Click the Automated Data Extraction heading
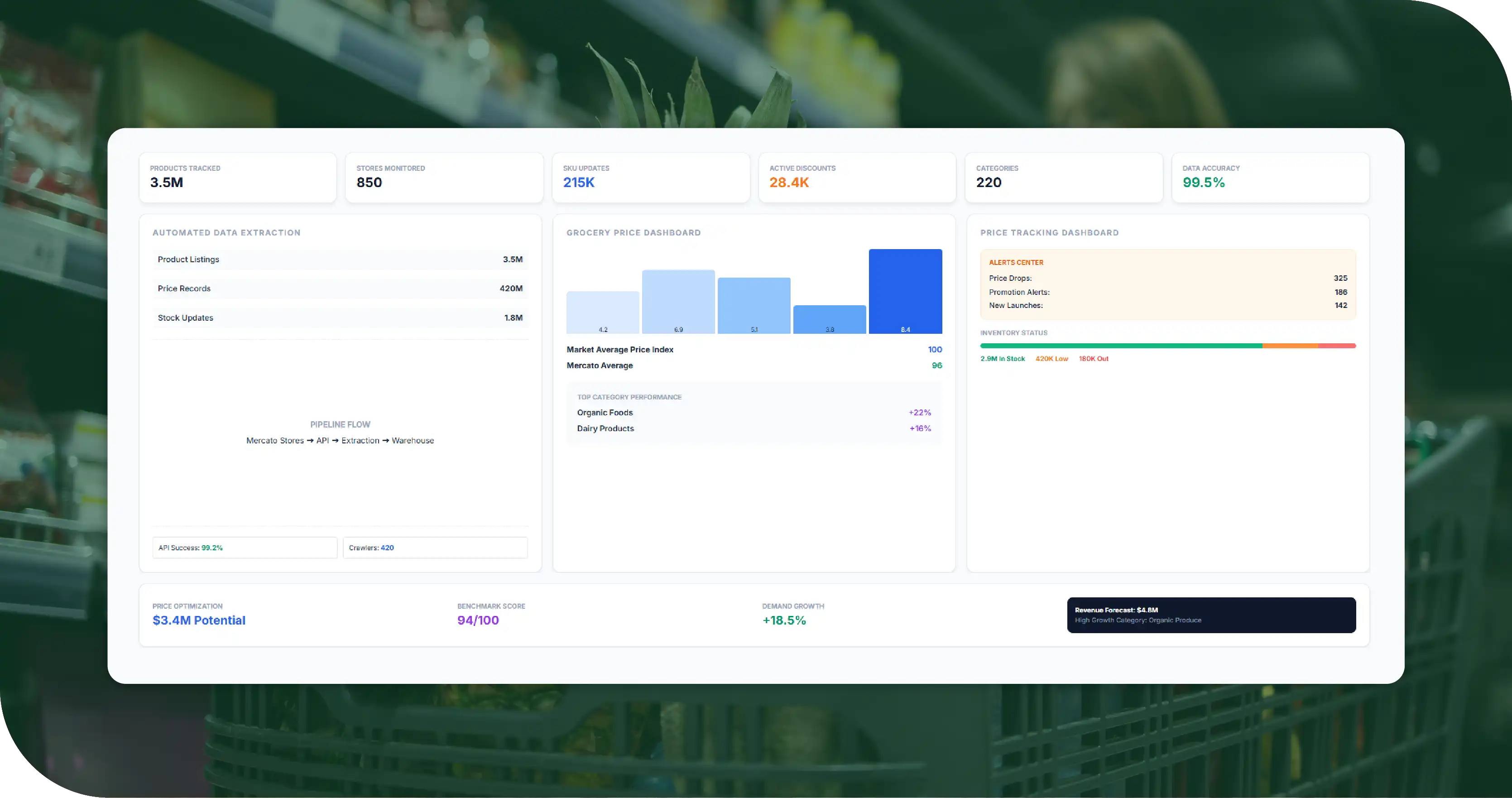 click(x=226, y=233)
